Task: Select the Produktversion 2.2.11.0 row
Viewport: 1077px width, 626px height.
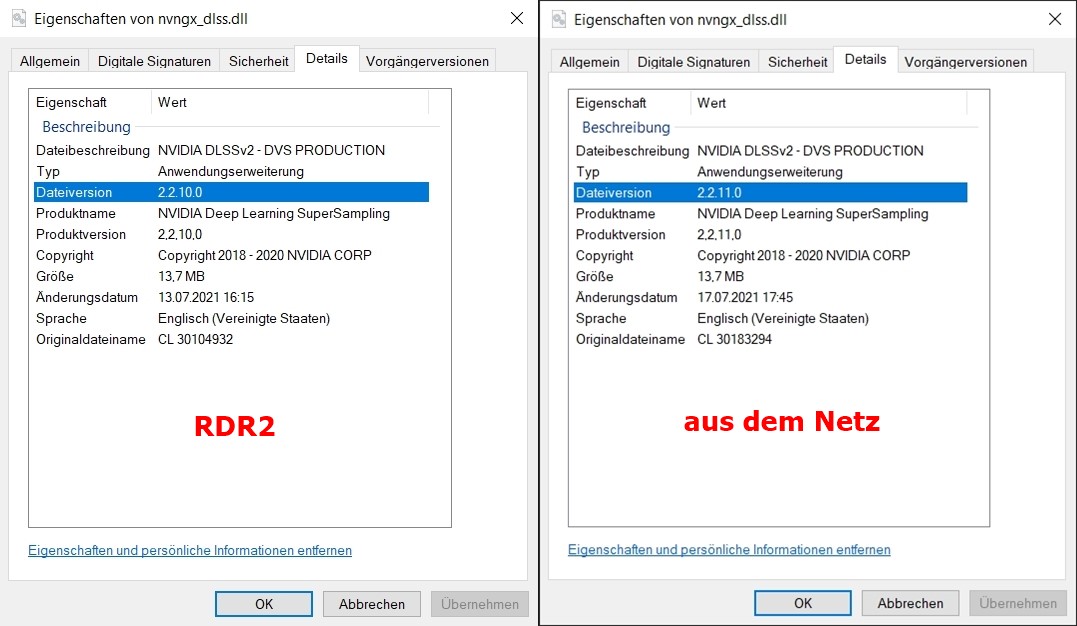Action: [770, 234]
